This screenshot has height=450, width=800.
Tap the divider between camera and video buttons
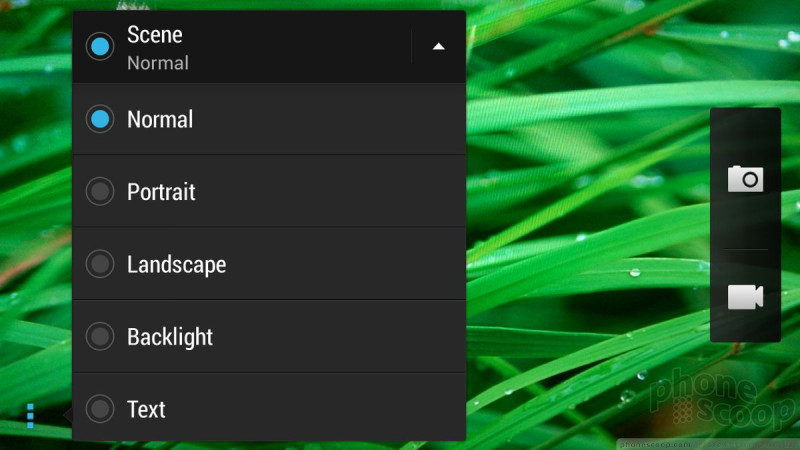745,249
